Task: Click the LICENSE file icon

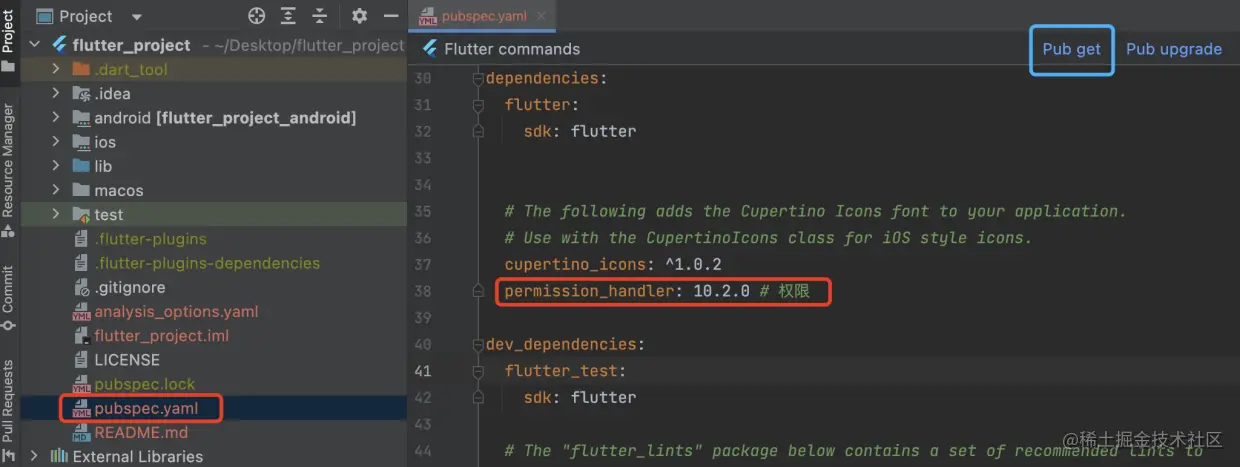Action: pos(82,359)
